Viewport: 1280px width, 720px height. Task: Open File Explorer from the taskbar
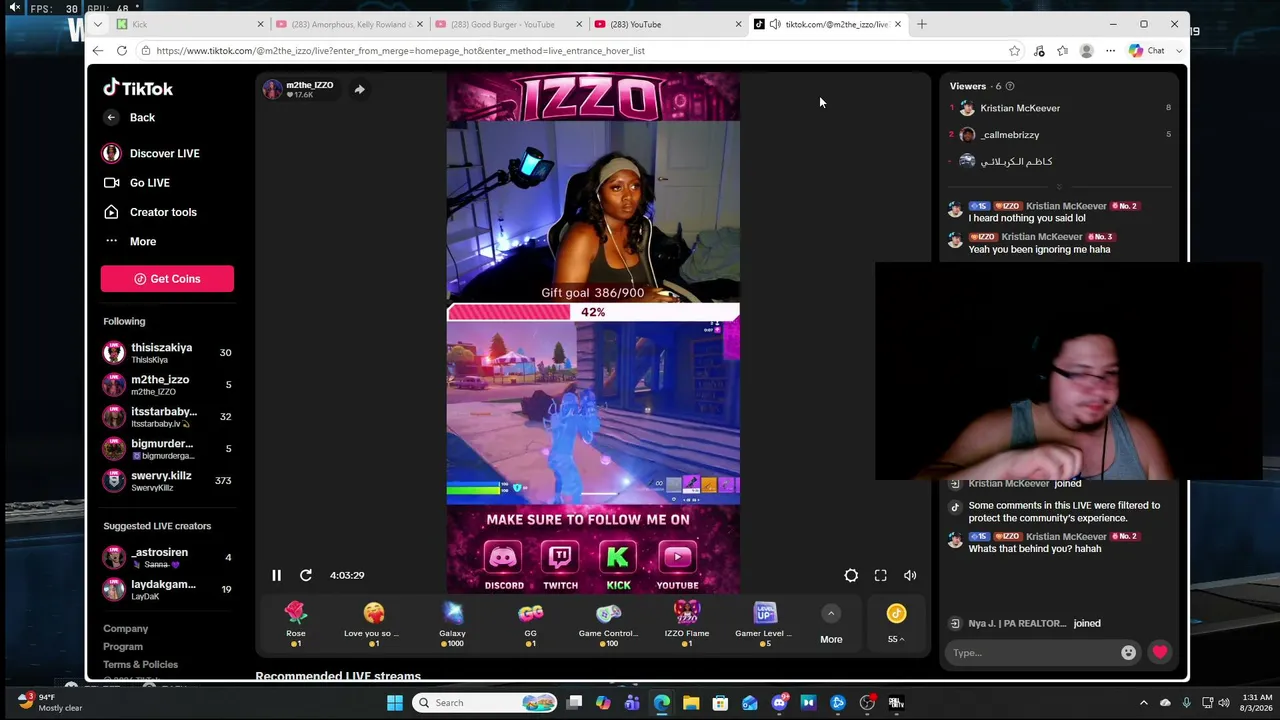click(691, 703)
